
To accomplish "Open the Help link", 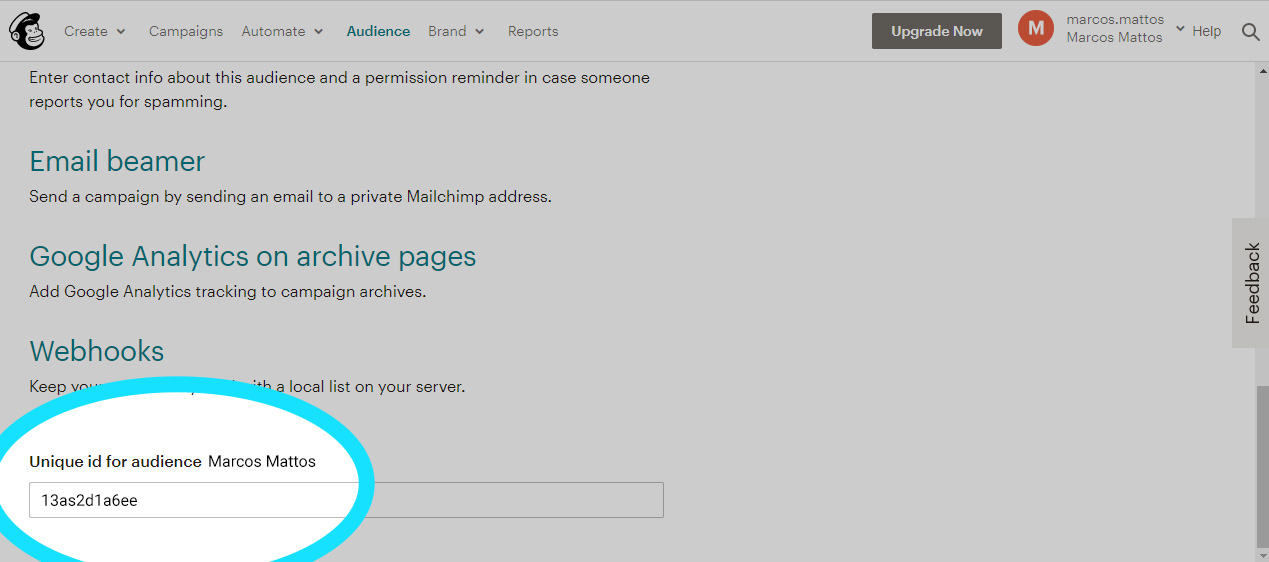I will tap(1207, 31).
